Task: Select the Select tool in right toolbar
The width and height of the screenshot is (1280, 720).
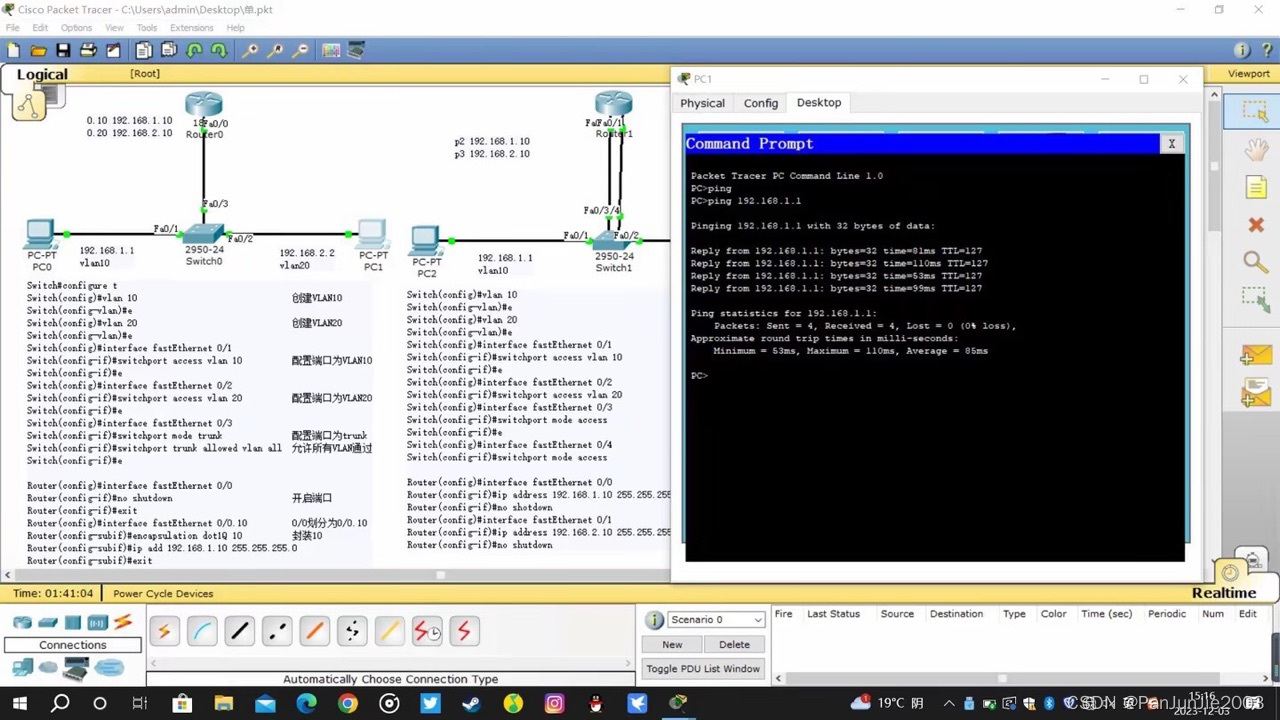Action: (1255, 112)
